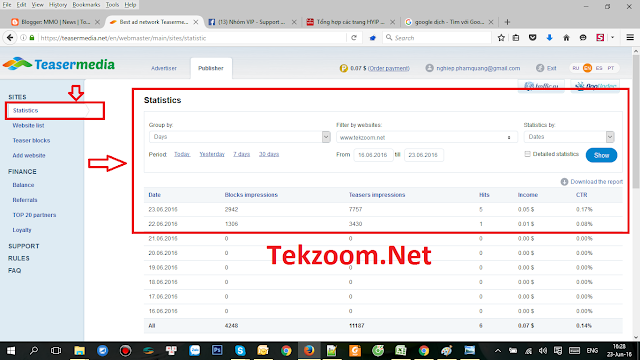Viewport: 640px width, 360px height.
Task: Open Task View on the taskbar
Action: pyautogui.click(x=56, y=351)
